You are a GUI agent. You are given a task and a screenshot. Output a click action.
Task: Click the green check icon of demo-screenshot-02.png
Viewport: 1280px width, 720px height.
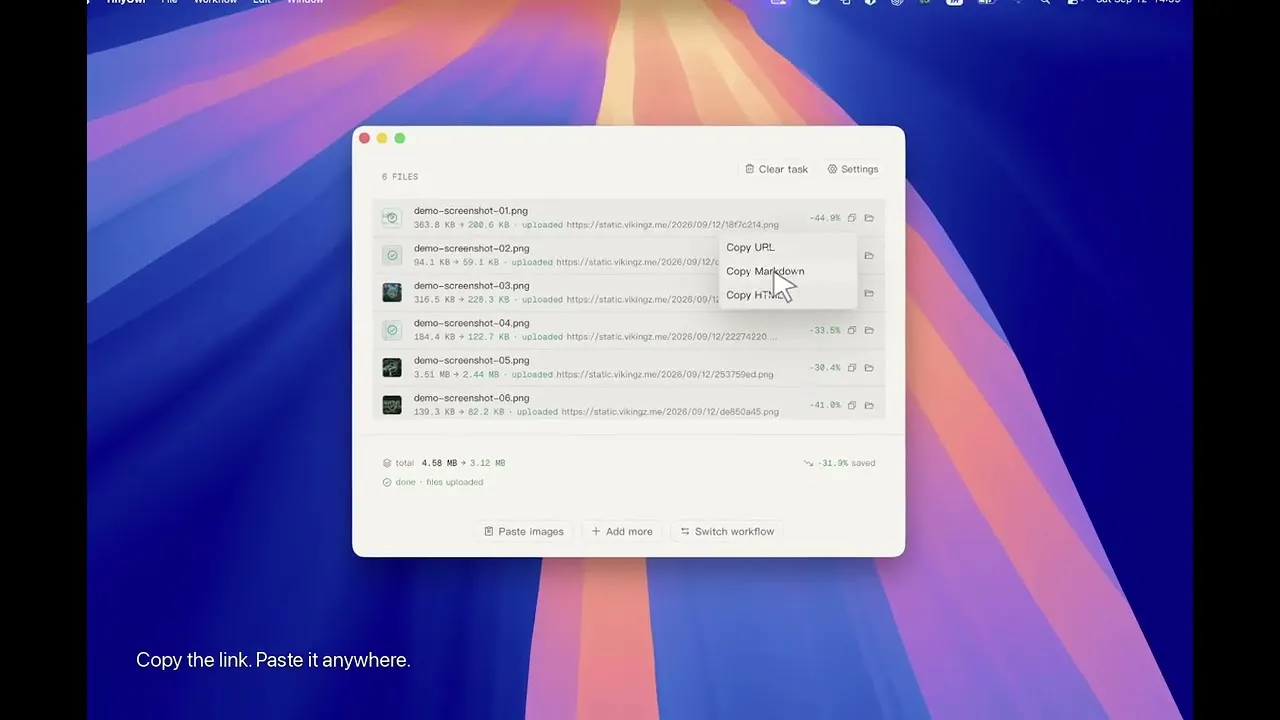click(392, 255)
